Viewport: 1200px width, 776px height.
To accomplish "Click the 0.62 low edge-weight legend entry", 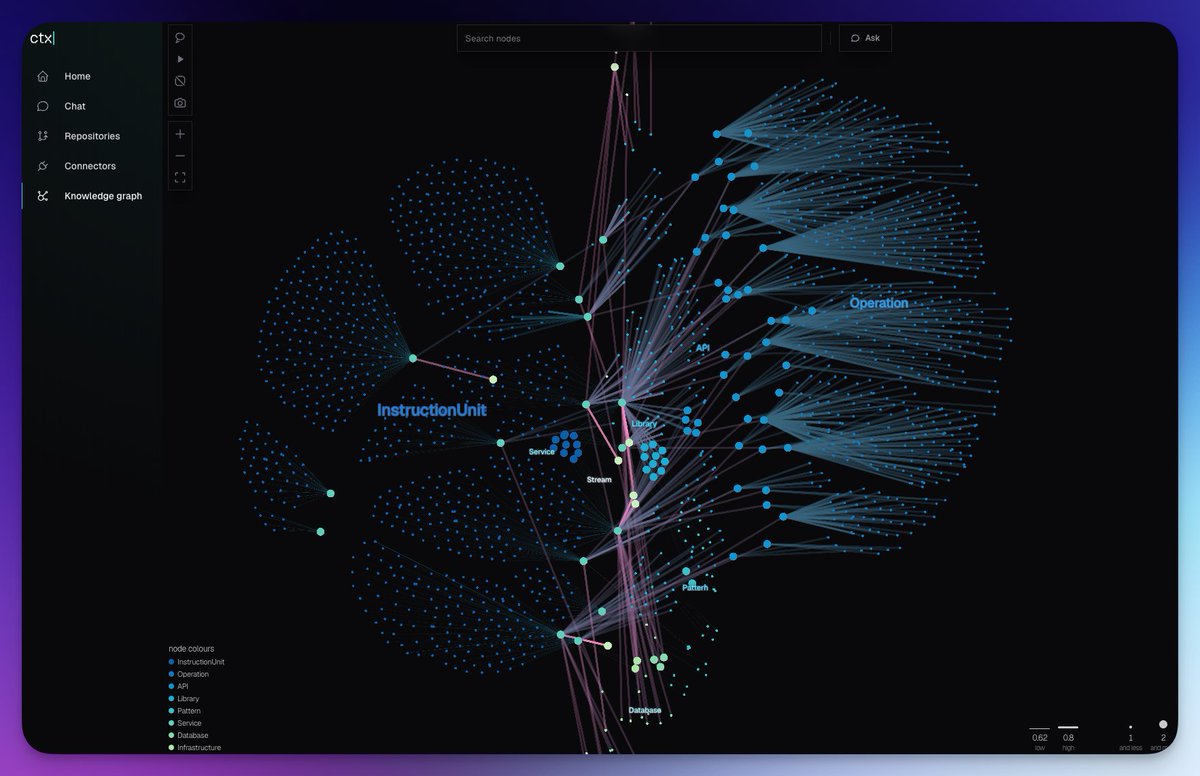I will click(x=1040, y=738).
